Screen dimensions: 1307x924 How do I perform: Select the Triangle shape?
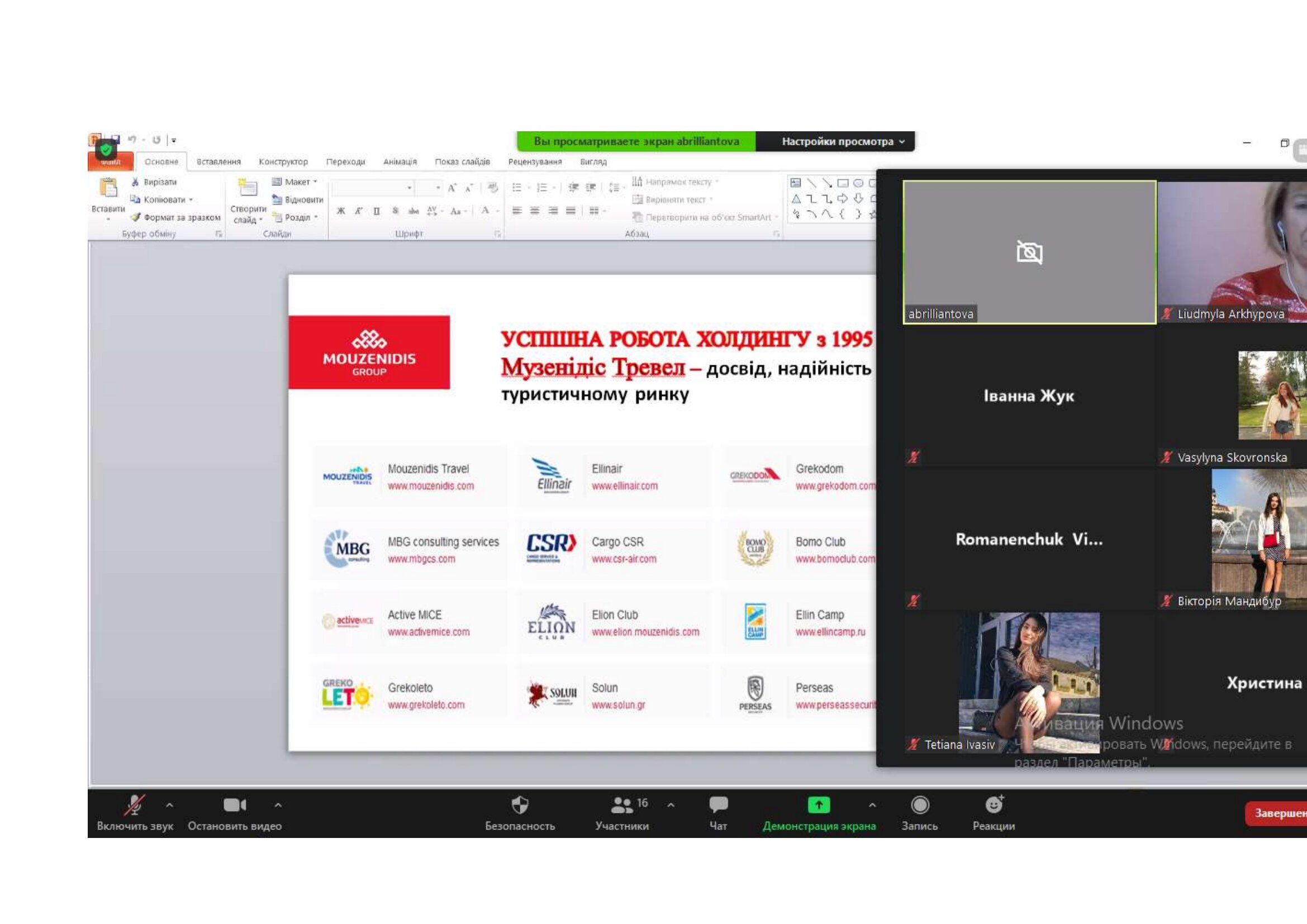796,198
